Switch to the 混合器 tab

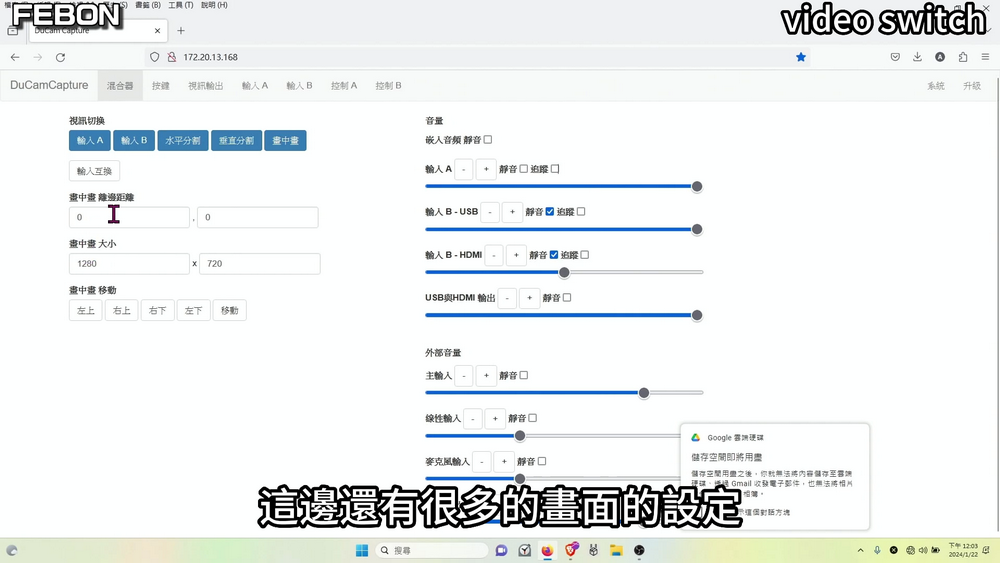click(120, 85)
